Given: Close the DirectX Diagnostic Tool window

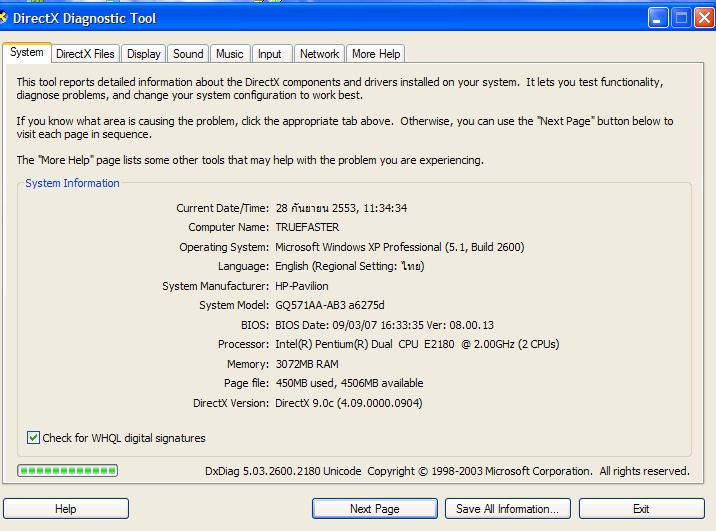Looking at the screenshot, I should 704,18.
